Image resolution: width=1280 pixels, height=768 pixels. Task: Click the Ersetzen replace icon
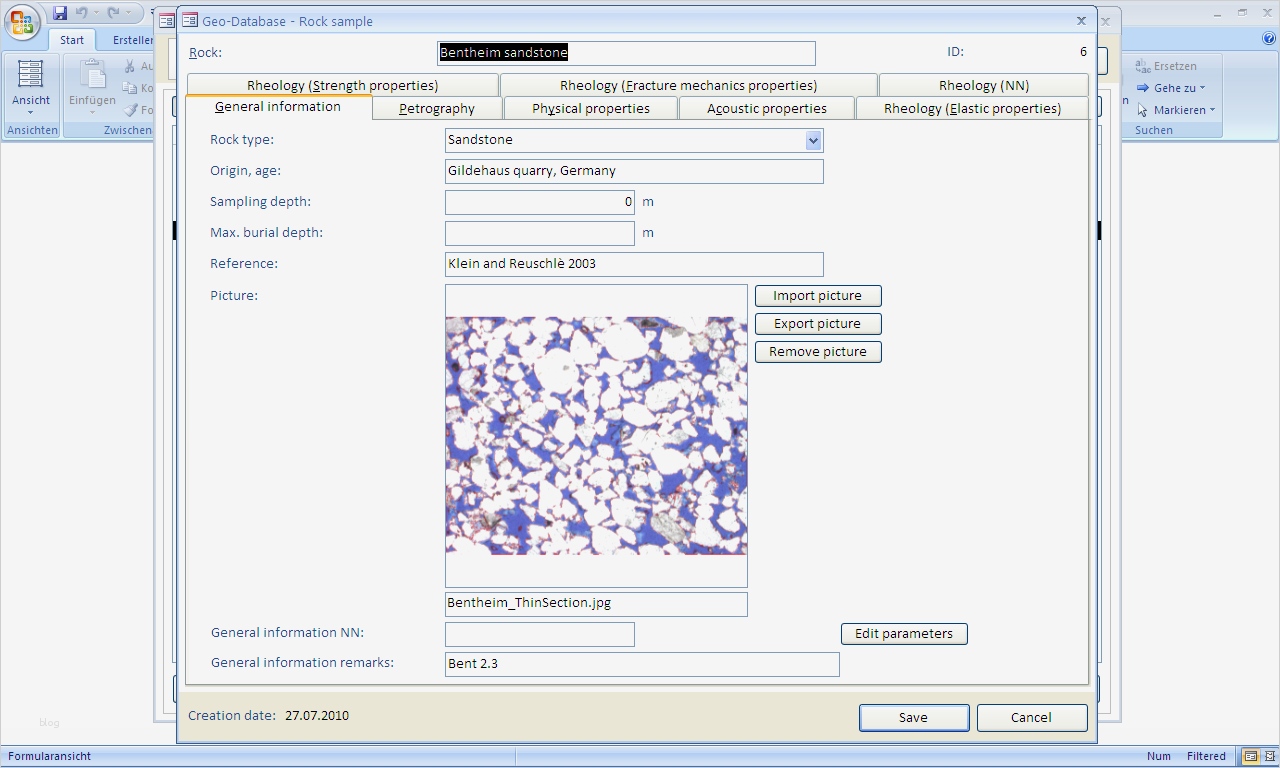click(1142, 66)
